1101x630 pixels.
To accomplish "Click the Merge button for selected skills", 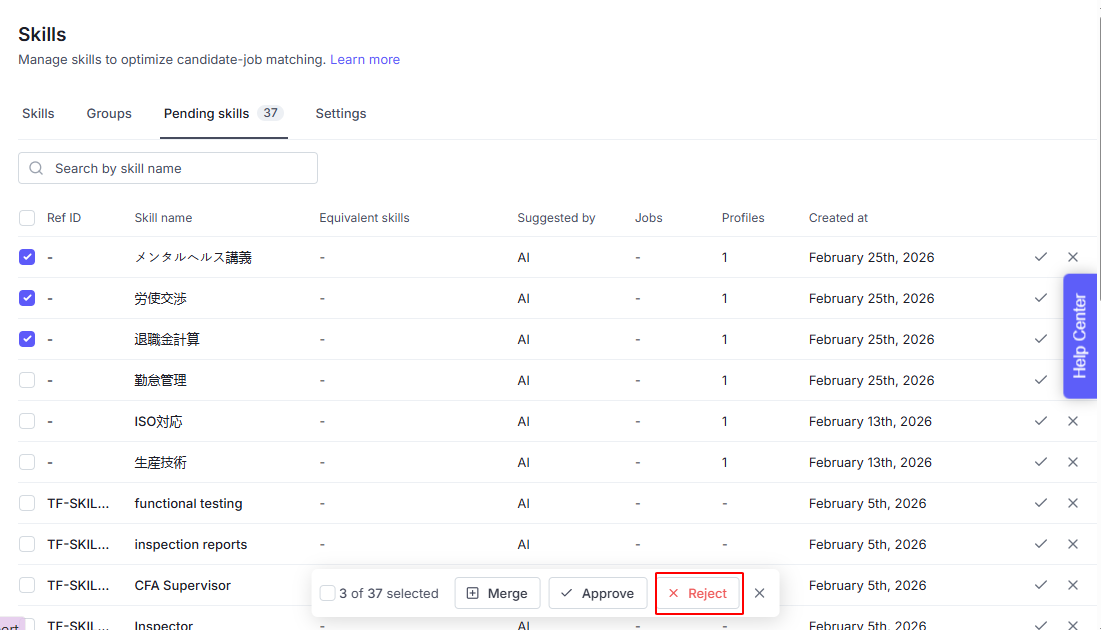I will (x=498, y=593).
